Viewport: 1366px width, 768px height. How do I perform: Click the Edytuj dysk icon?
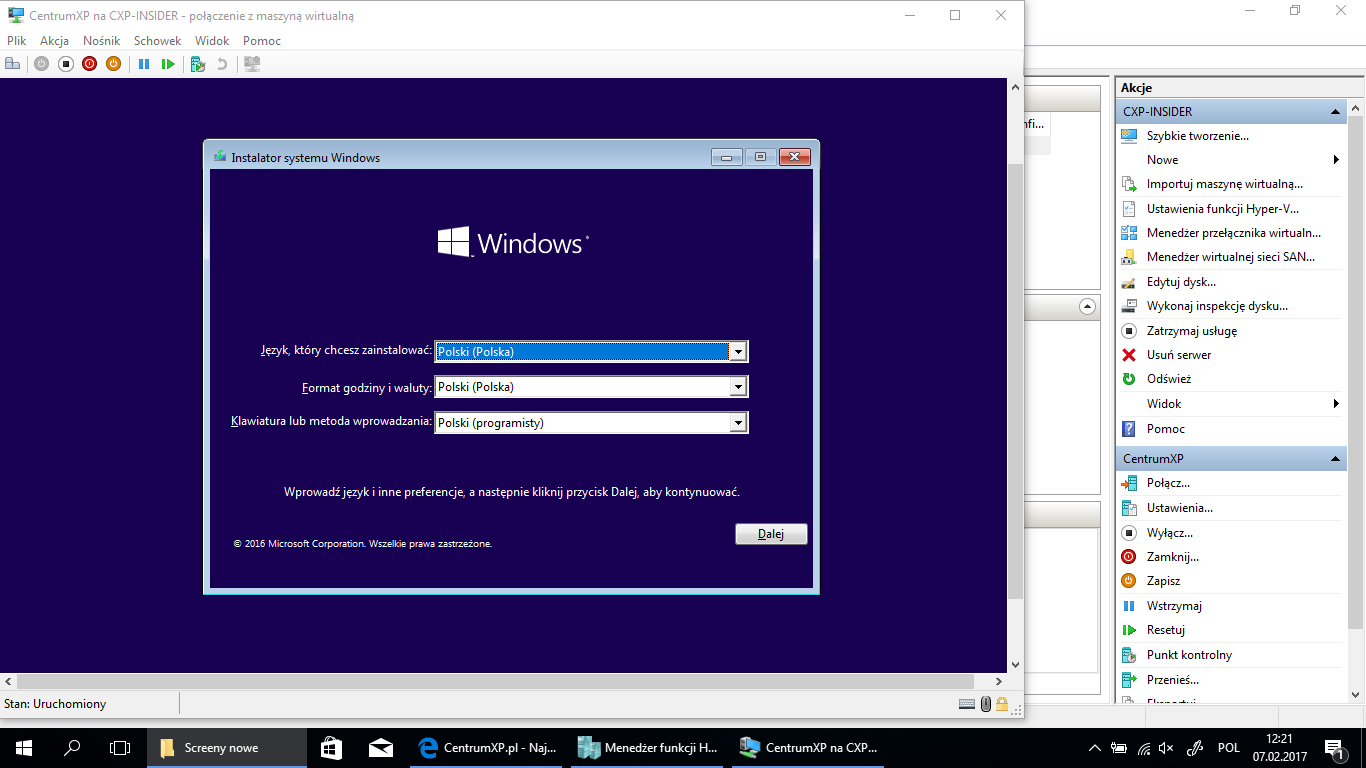point(1129,282)
